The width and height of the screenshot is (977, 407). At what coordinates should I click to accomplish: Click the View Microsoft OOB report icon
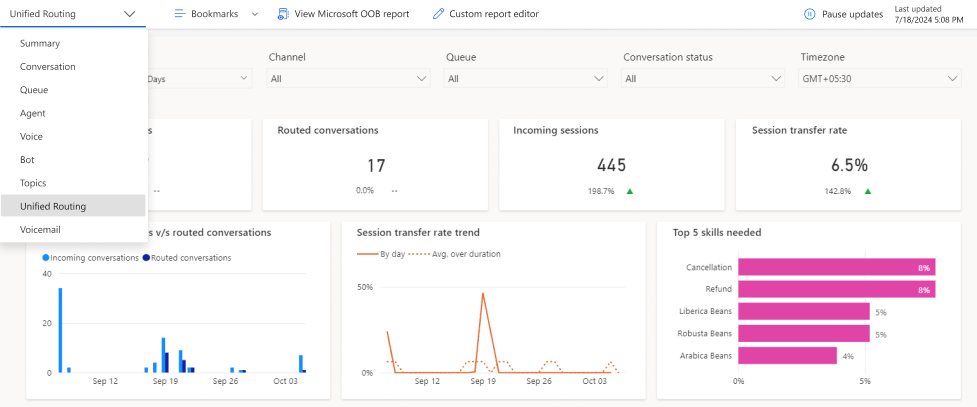[283, 14]
